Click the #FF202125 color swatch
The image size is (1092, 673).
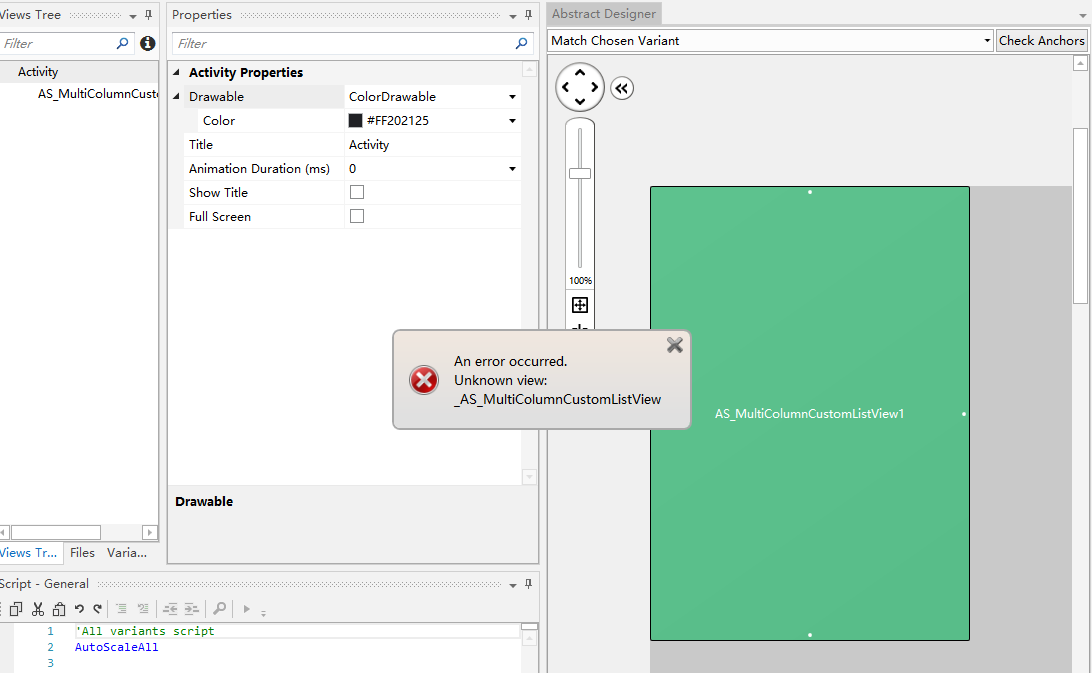(x=355, y=121)
